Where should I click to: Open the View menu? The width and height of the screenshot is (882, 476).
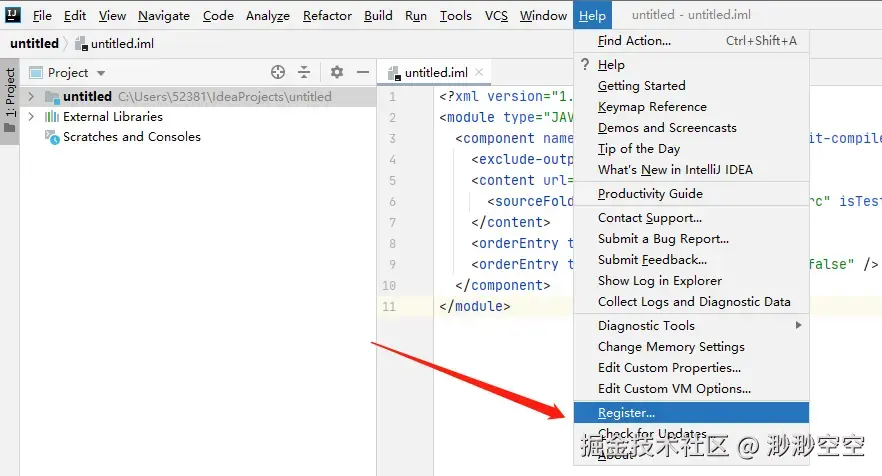pyautogui.click(x=112, y=16)
